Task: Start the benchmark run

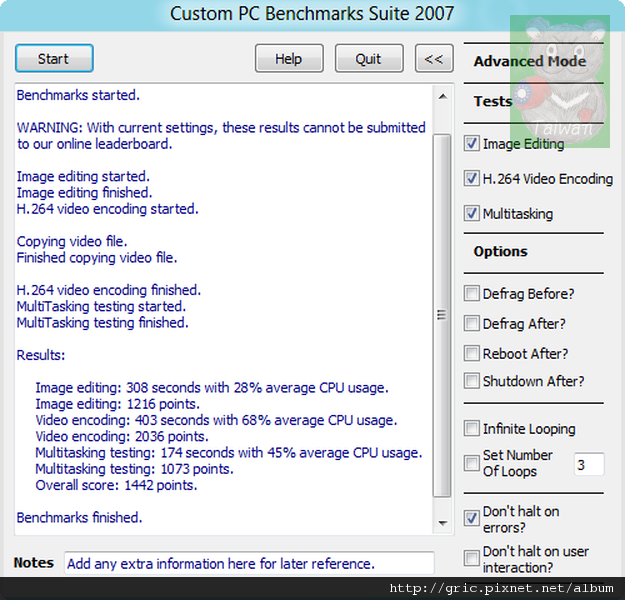Action: [x=54, y=59]
